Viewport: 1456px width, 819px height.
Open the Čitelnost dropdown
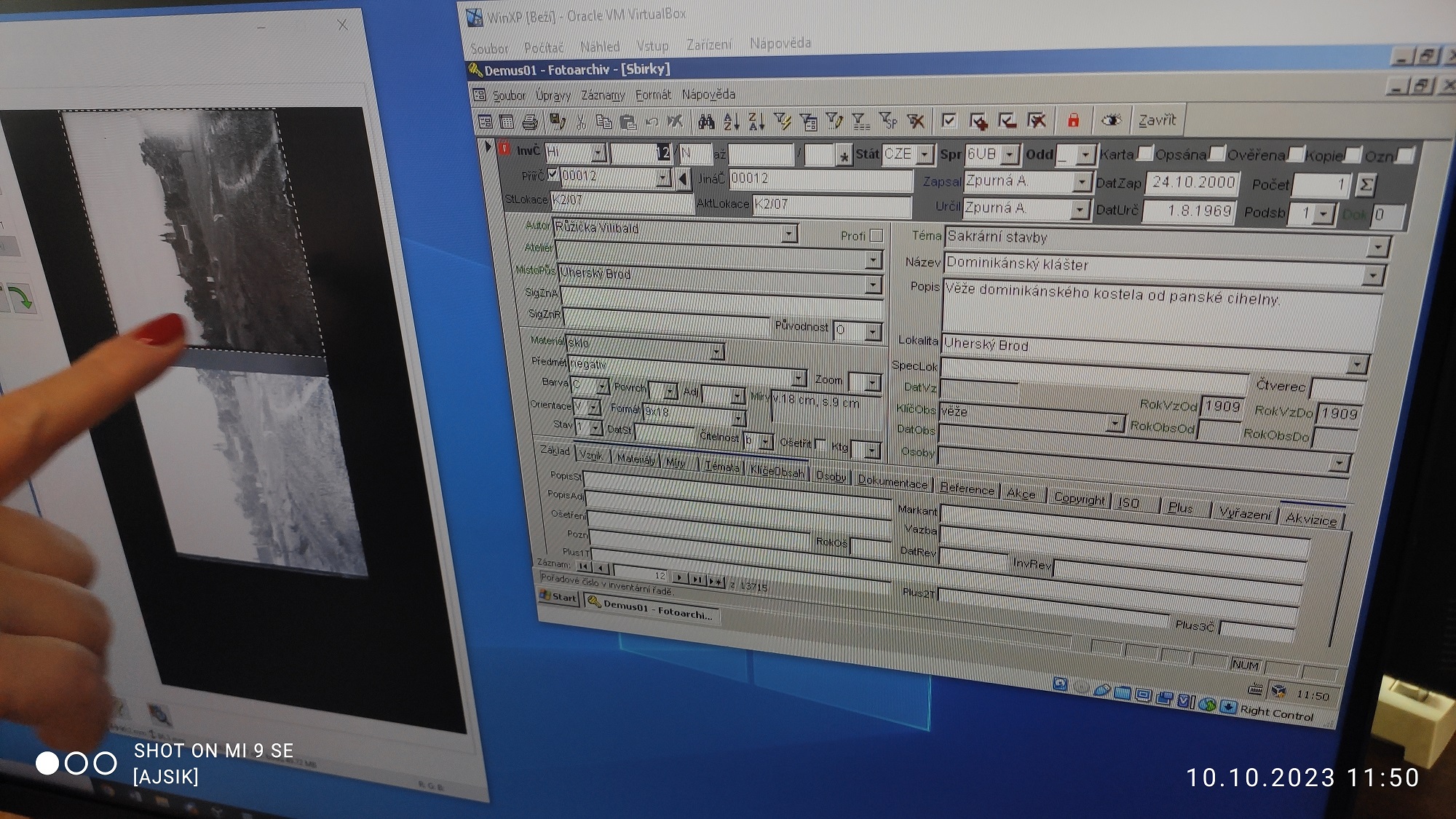[x=765, y=442]
